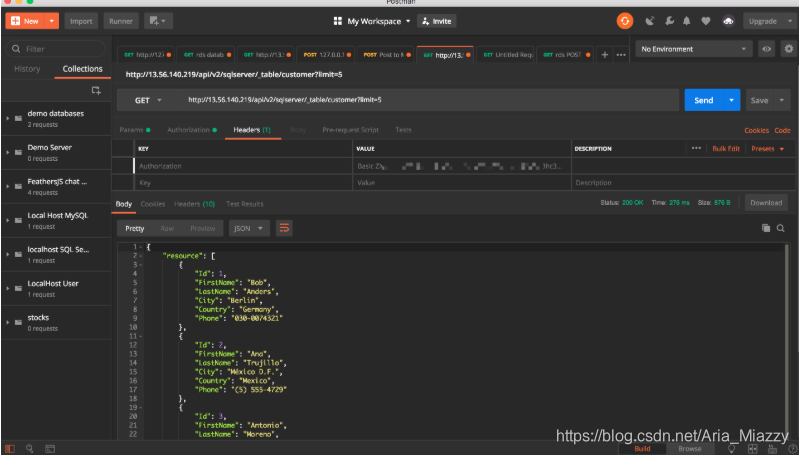The width and height of the screenshot is (799, 455).
Task: Click the Invite button
Action: click(x=437, y=21)
